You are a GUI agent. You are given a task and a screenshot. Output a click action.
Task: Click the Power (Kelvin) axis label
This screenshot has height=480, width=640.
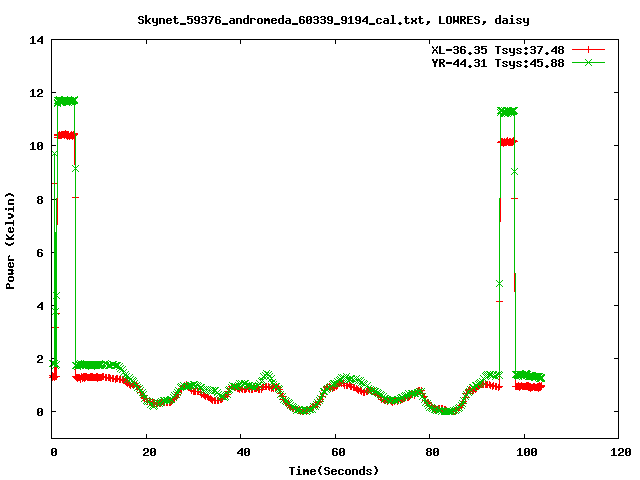point(10,241)
